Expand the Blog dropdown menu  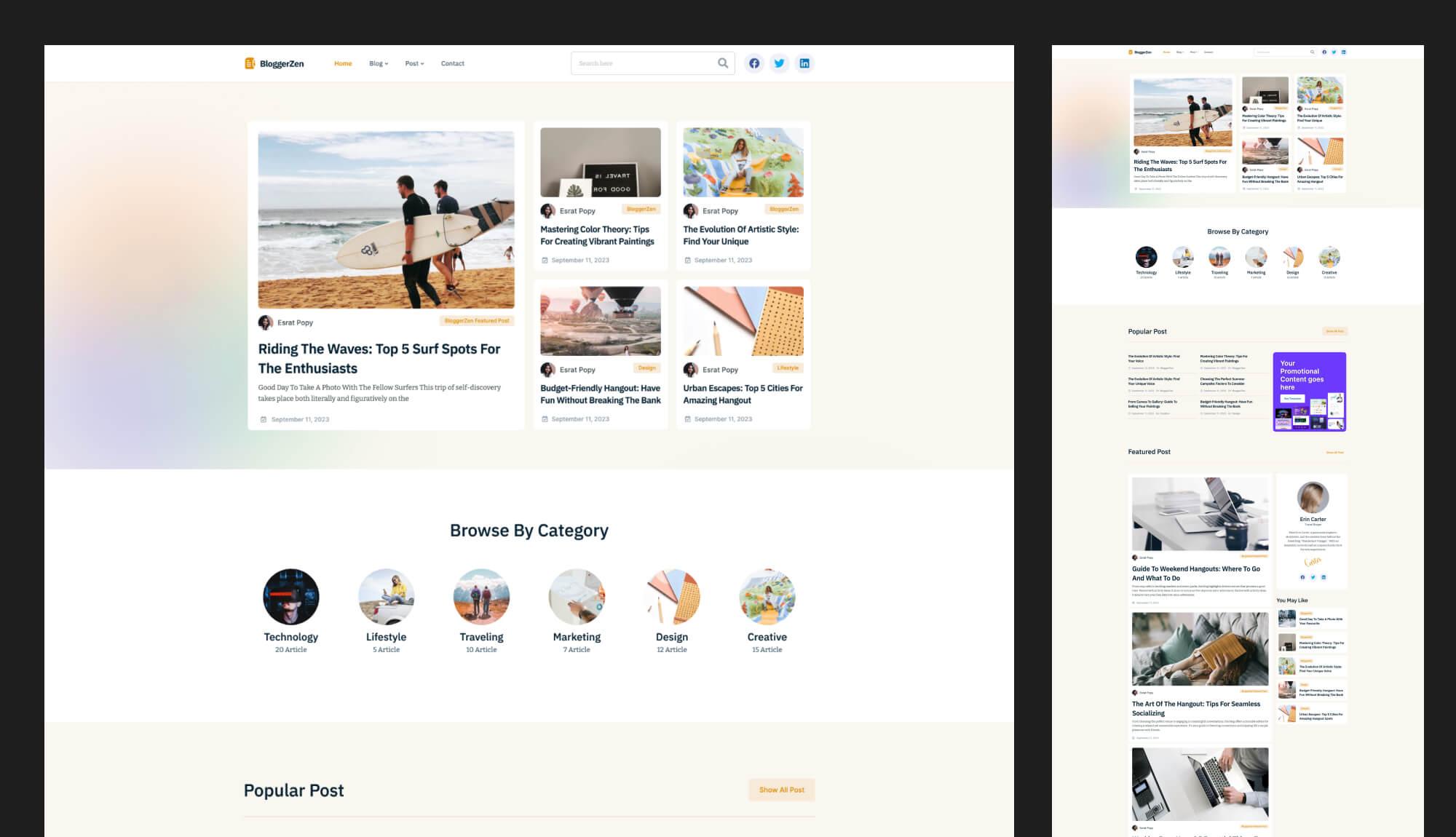[x=378, y=63]
